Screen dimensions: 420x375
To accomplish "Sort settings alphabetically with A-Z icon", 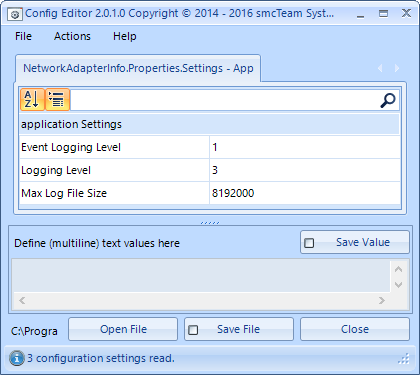I will click(32, 99).
